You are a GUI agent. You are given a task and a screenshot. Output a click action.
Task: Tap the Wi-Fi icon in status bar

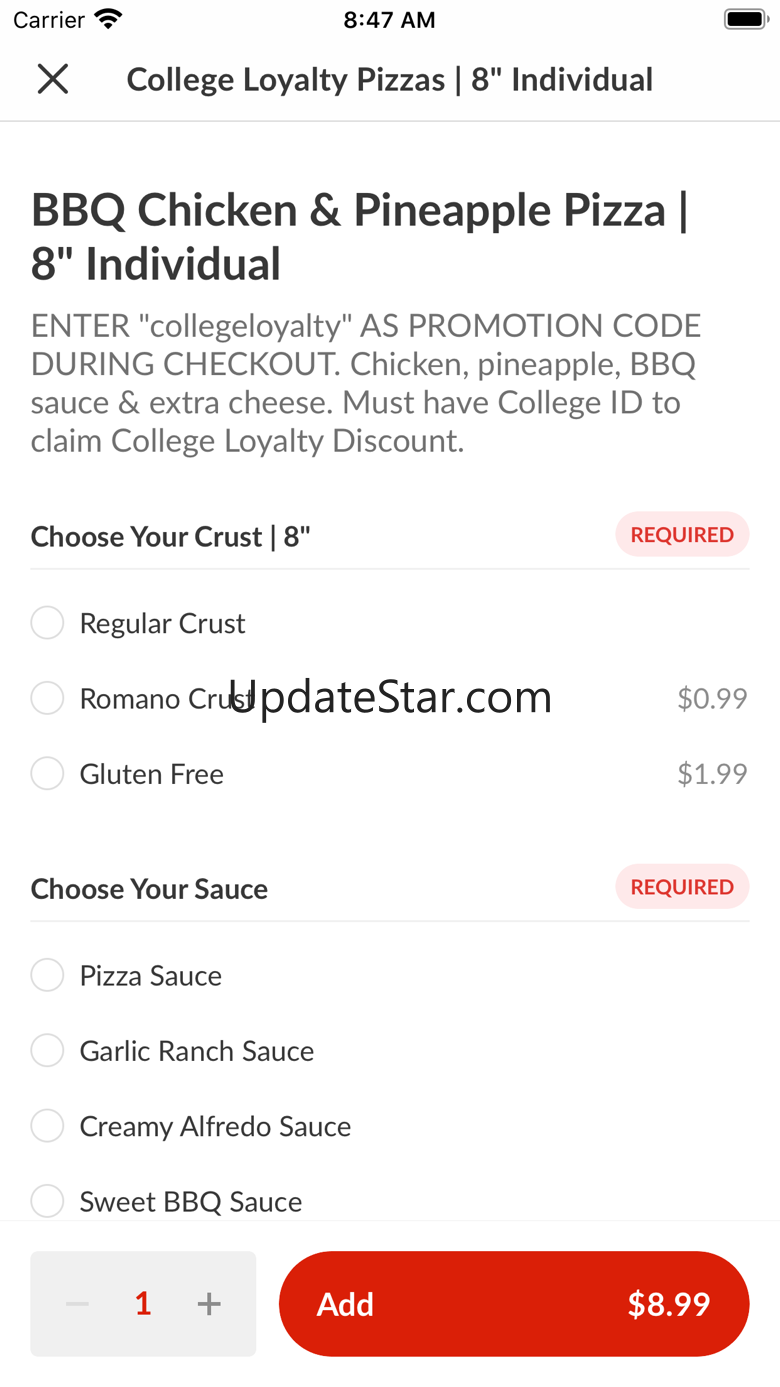click(x=107, y=19)
